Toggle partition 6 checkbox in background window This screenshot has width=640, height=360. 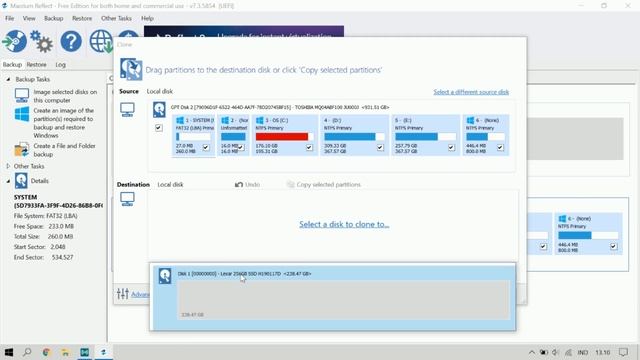pyautogui.click(x=613, y=246)
